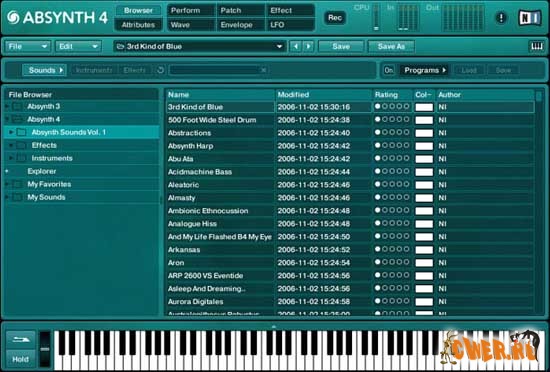
Task: Toggle the on-screen keyboard icon
Action: (x=536, y=46)
